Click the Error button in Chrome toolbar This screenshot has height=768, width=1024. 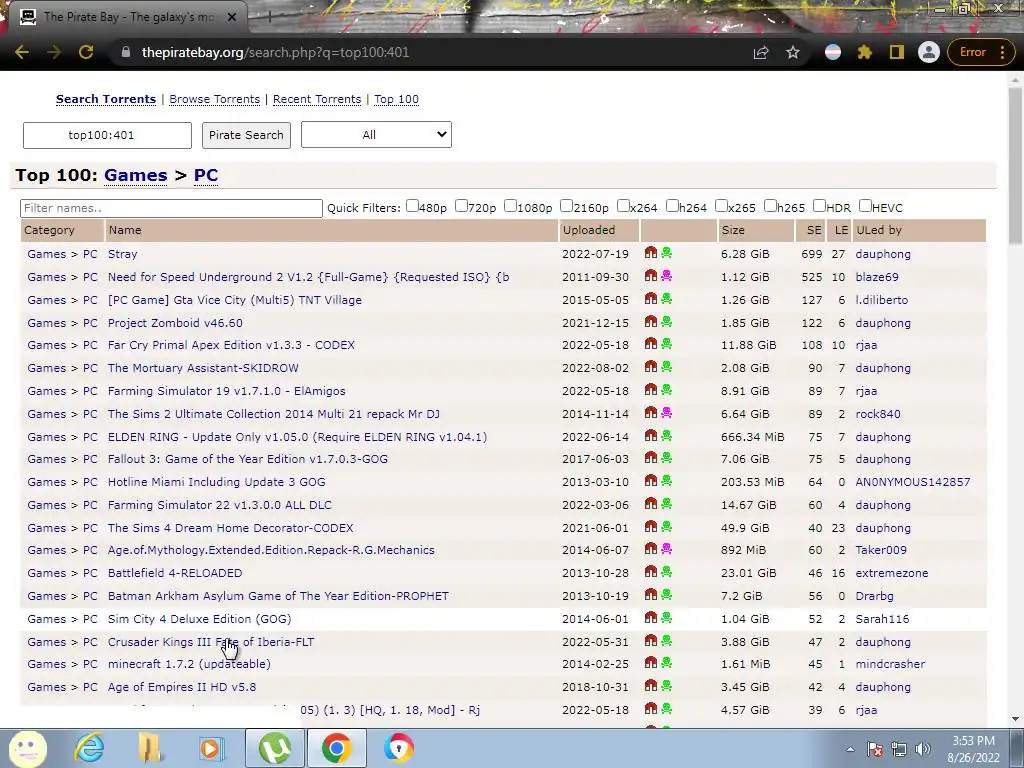coord(972,52)
